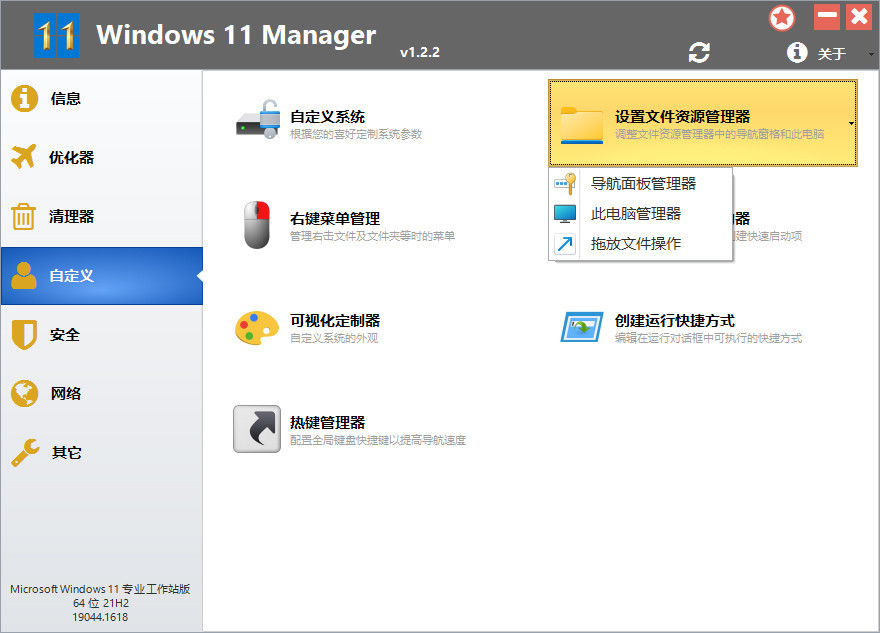Open the 关于 about link
Image resolution: width=880 pixels, height=633 pixels.
(x=832, y=54)
